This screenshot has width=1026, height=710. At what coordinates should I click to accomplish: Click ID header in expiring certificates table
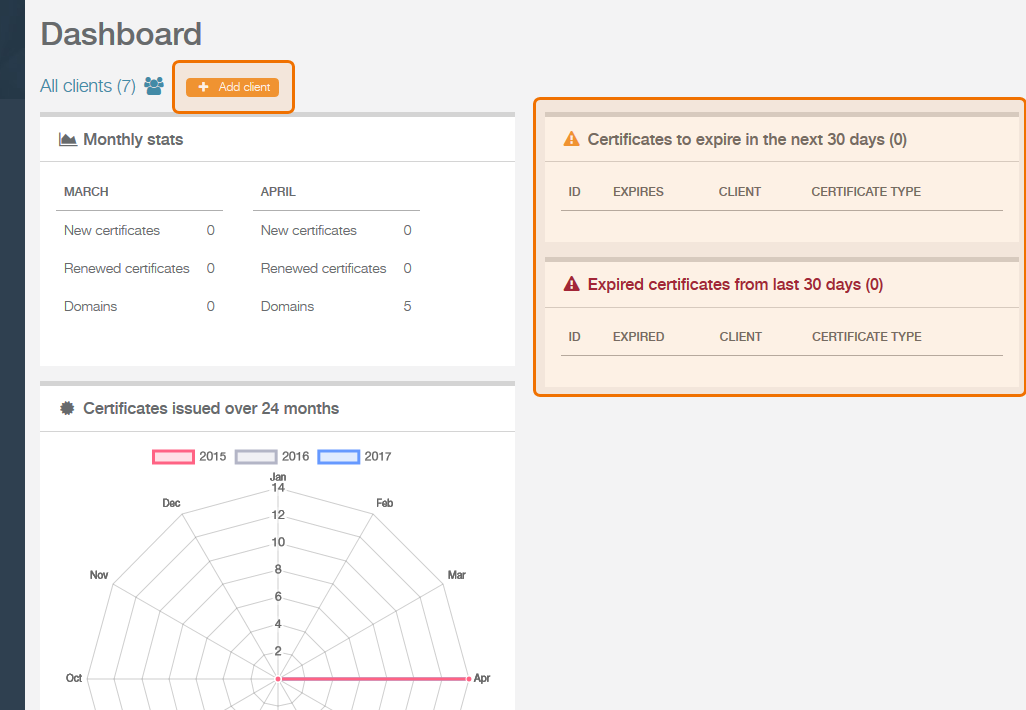coord(575,192)
